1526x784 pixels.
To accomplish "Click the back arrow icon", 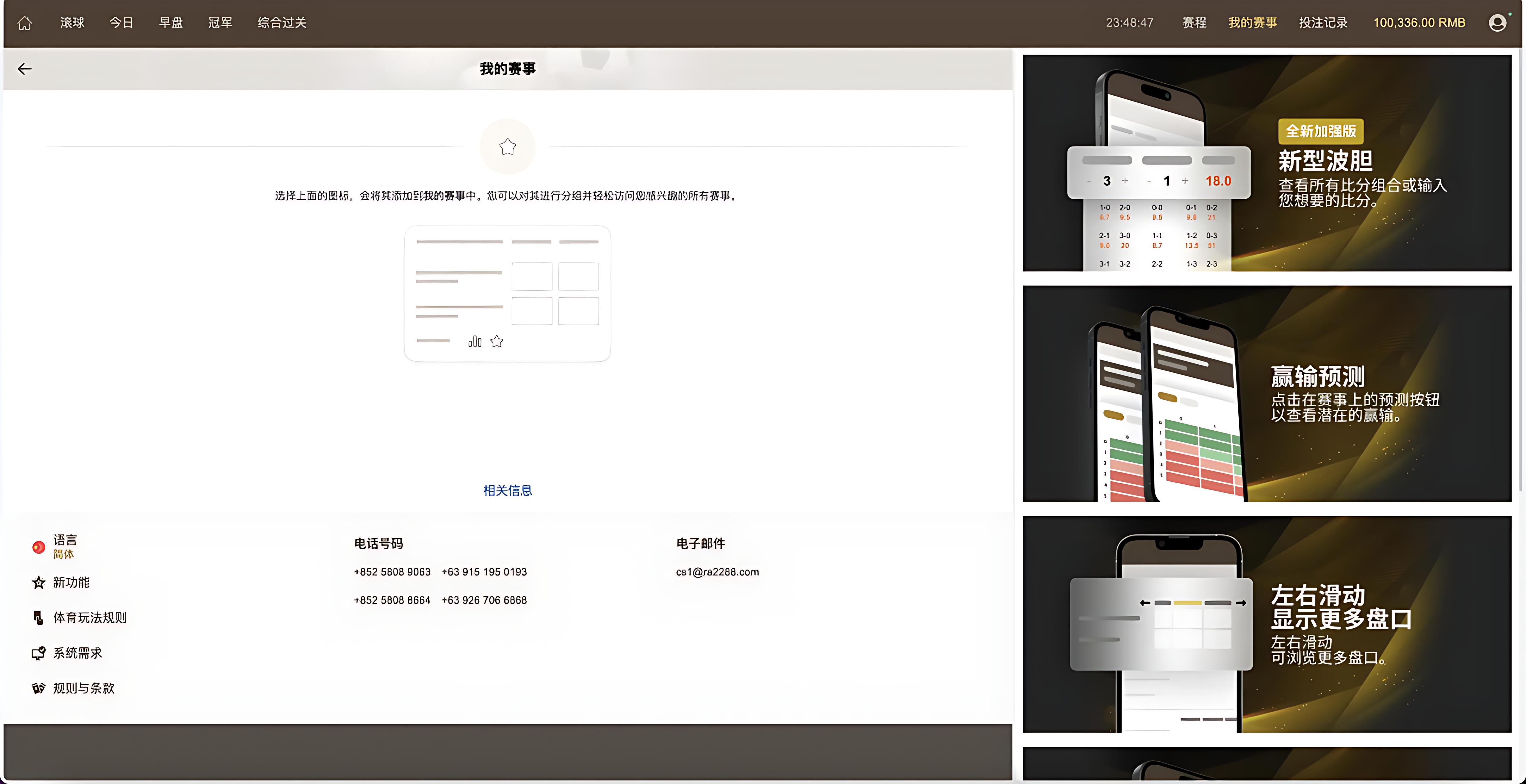I will pyautogui.click(x=24, y=69).
